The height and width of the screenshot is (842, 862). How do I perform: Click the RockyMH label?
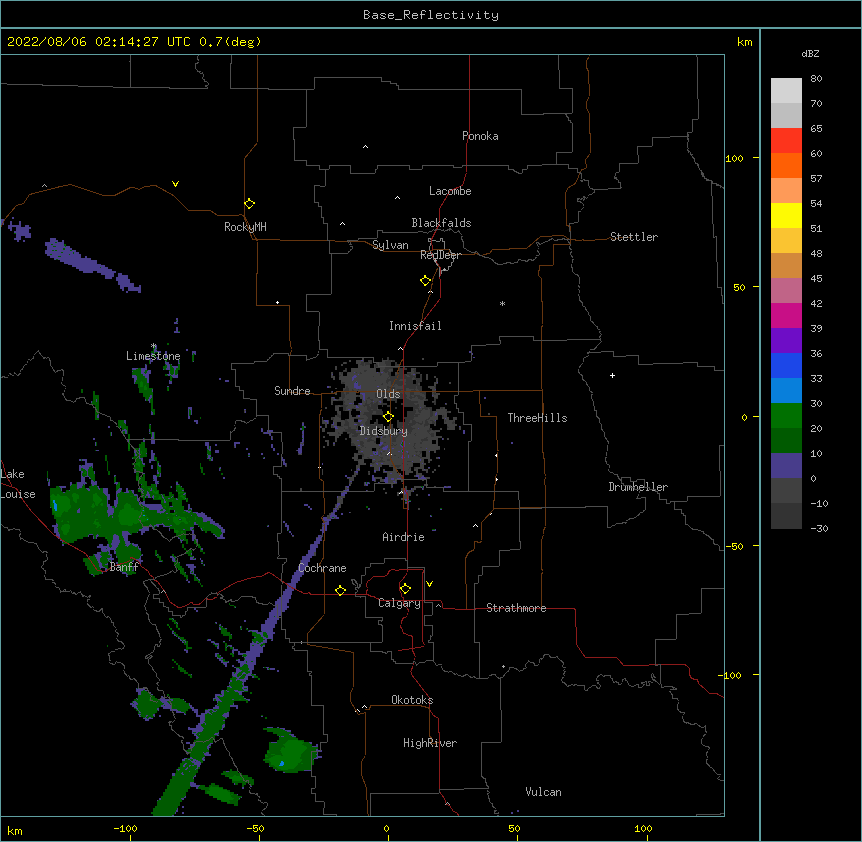point(245,227)
